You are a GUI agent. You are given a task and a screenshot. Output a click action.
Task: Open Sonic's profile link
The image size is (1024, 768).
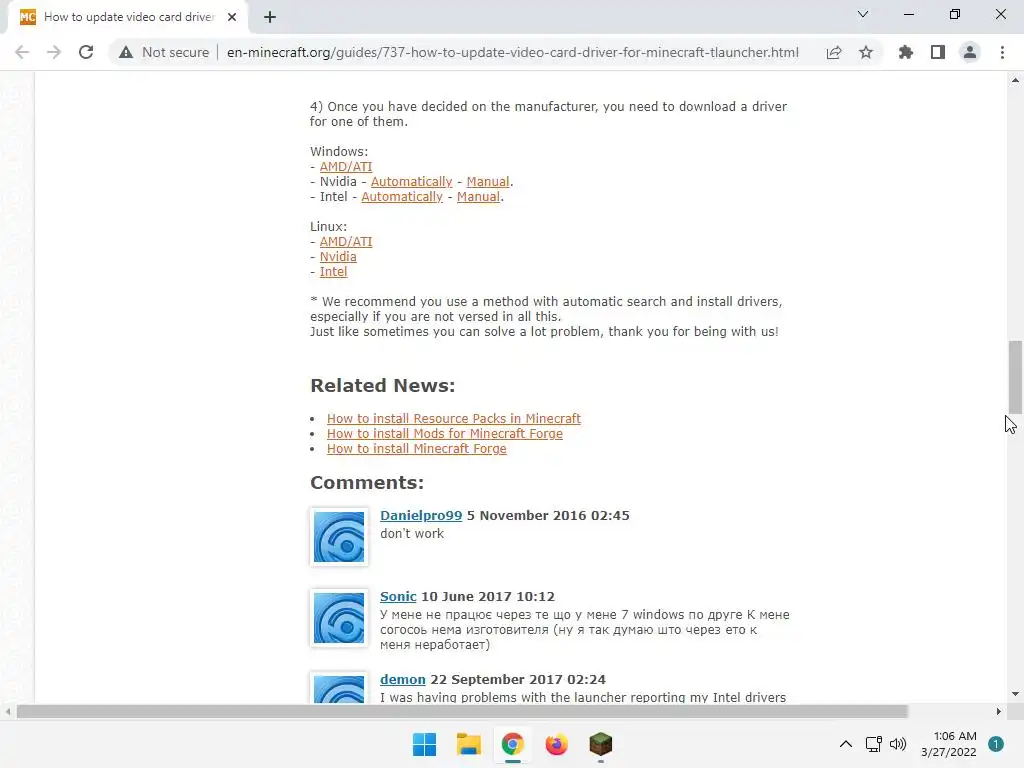[398, 596]
